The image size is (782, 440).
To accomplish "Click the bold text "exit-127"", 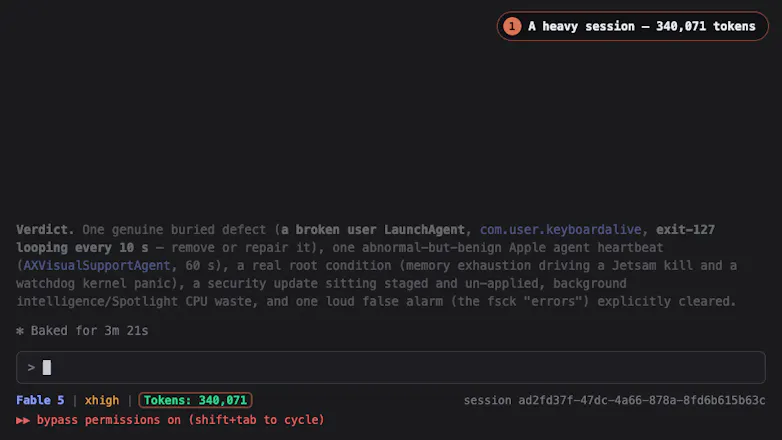I will [x=685, y=229].
